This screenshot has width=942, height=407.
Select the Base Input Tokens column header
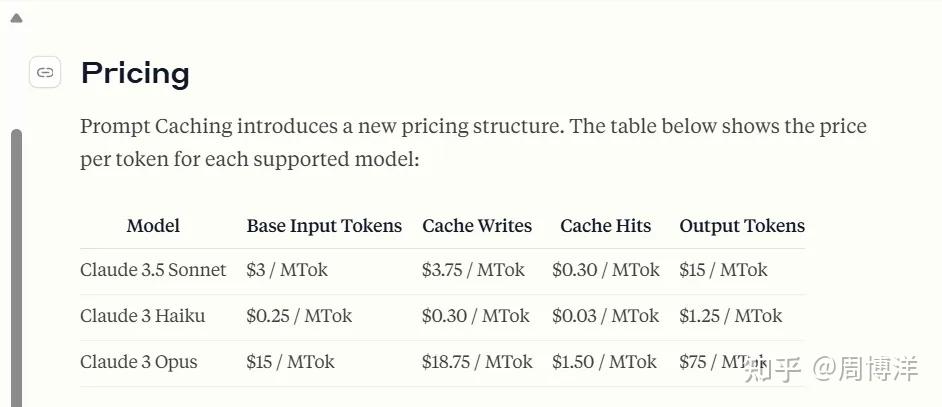point(324,226)
